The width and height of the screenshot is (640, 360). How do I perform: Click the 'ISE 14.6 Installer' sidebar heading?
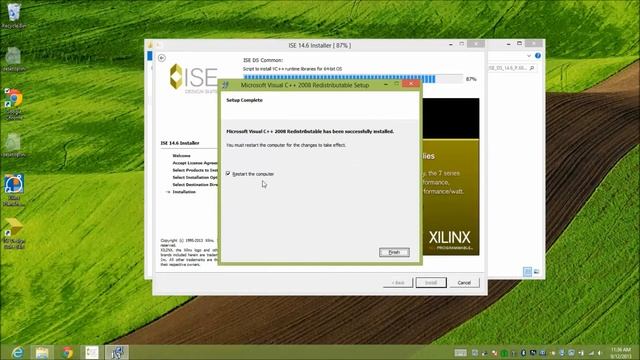click(x=180, y=143)
